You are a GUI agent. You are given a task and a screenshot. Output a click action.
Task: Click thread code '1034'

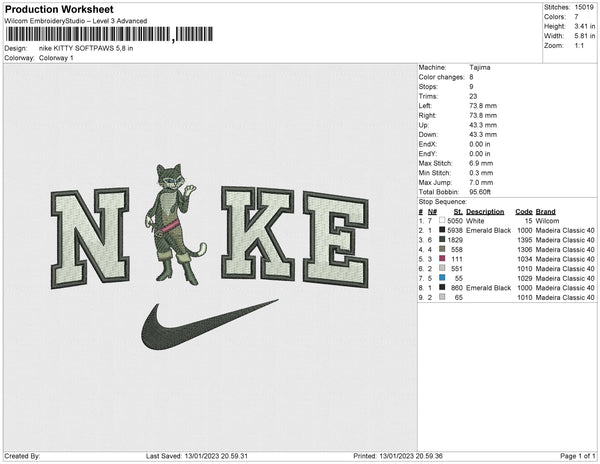coord(525,259)
